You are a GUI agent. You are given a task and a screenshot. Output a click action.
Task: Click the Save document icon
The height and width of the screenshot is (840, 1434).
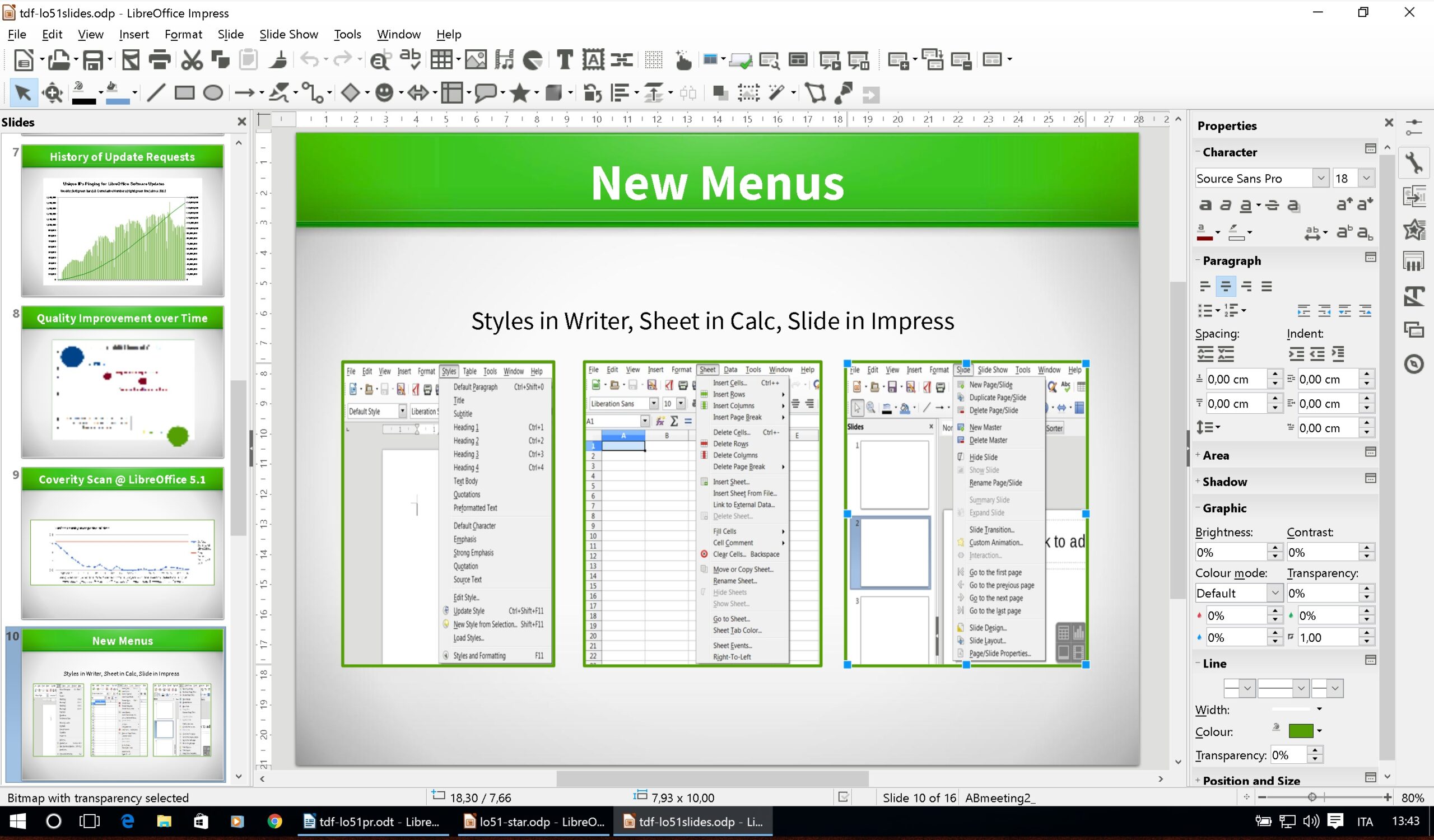[92, 60]
